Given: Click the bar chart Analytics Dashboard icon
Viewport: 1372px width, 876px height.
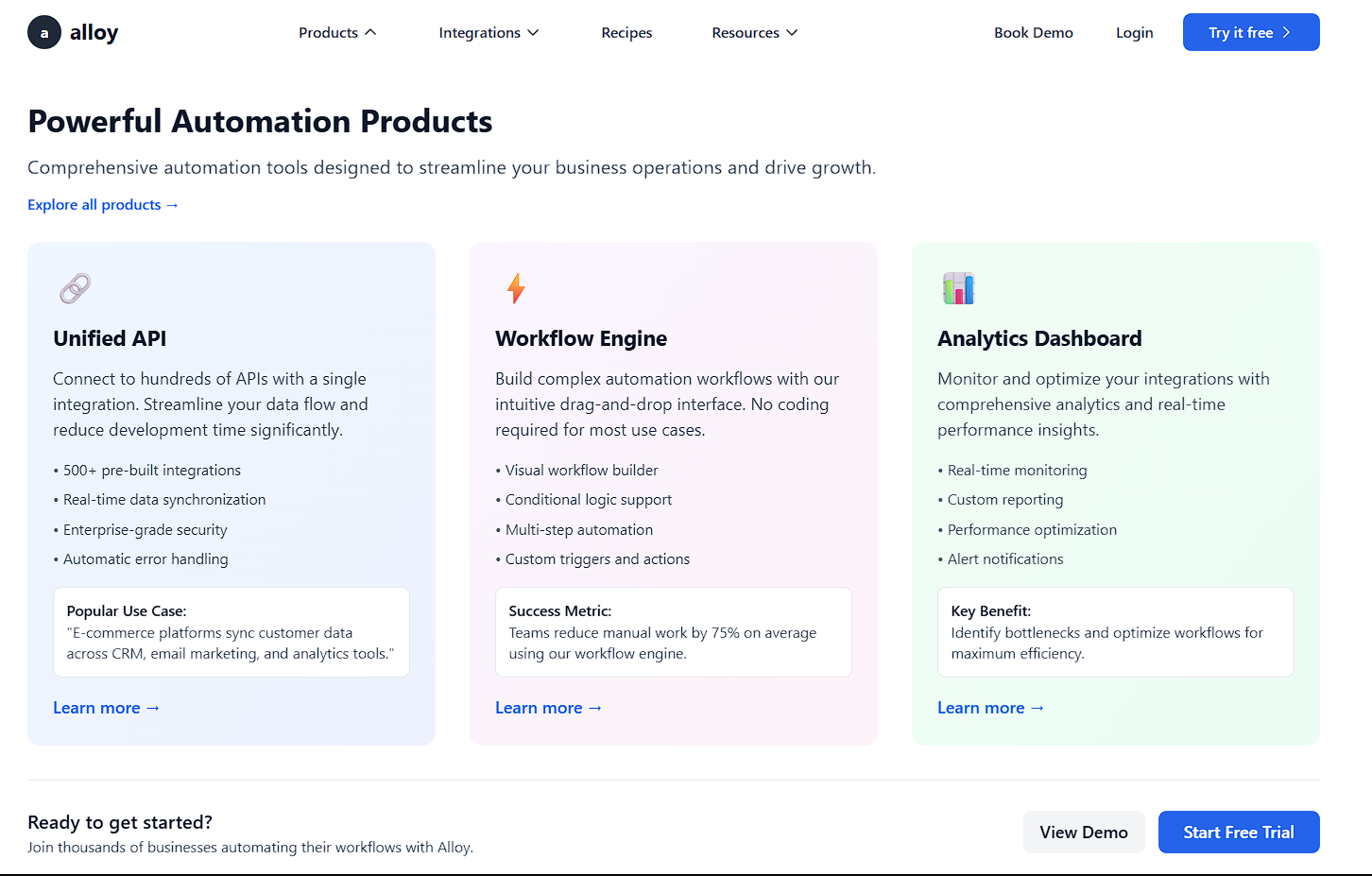Looking at the screenshot, I should [958, 288].
